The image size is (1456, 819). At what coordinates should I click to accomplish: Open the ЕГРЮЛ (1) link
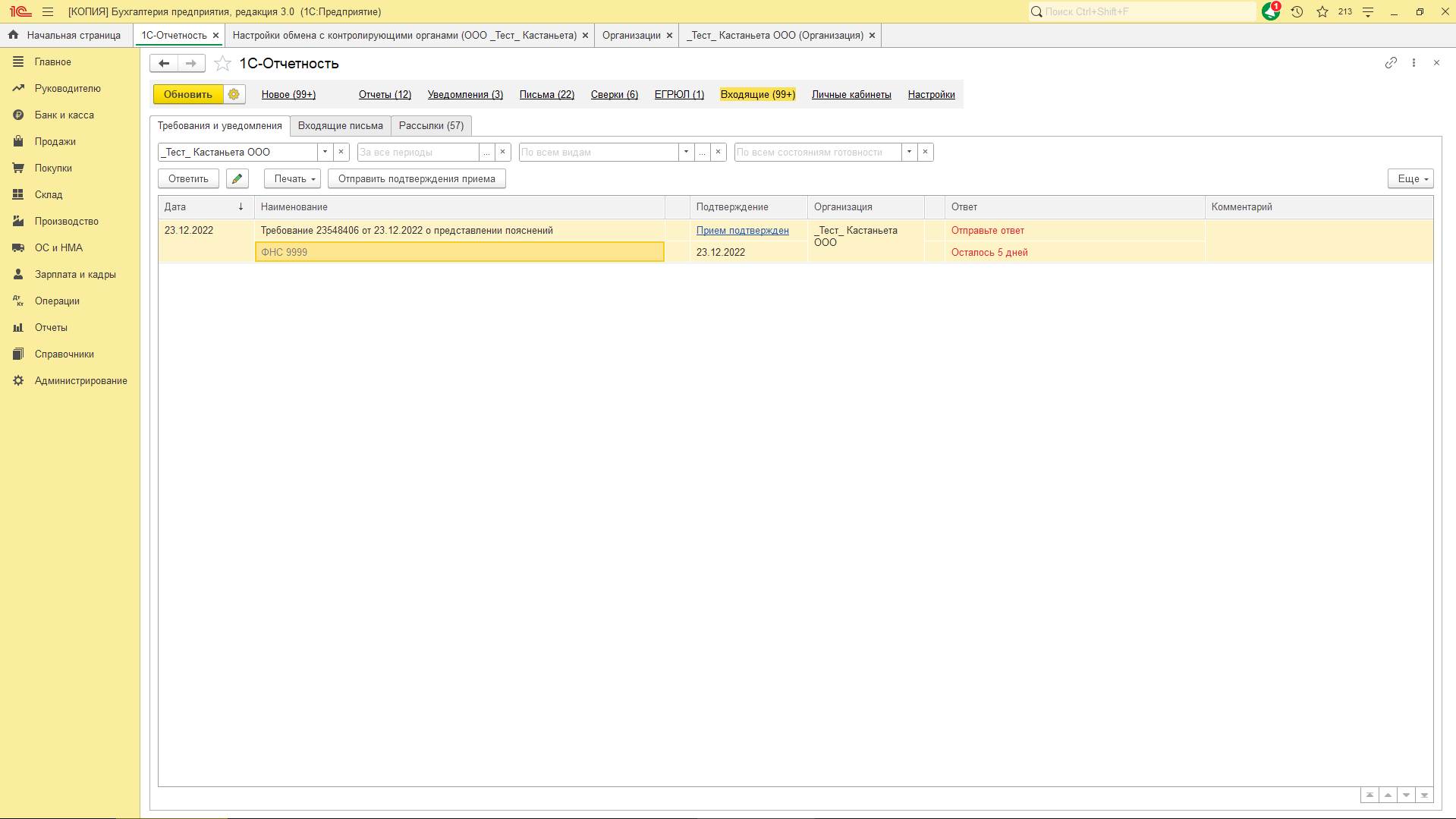coord(679,94)
